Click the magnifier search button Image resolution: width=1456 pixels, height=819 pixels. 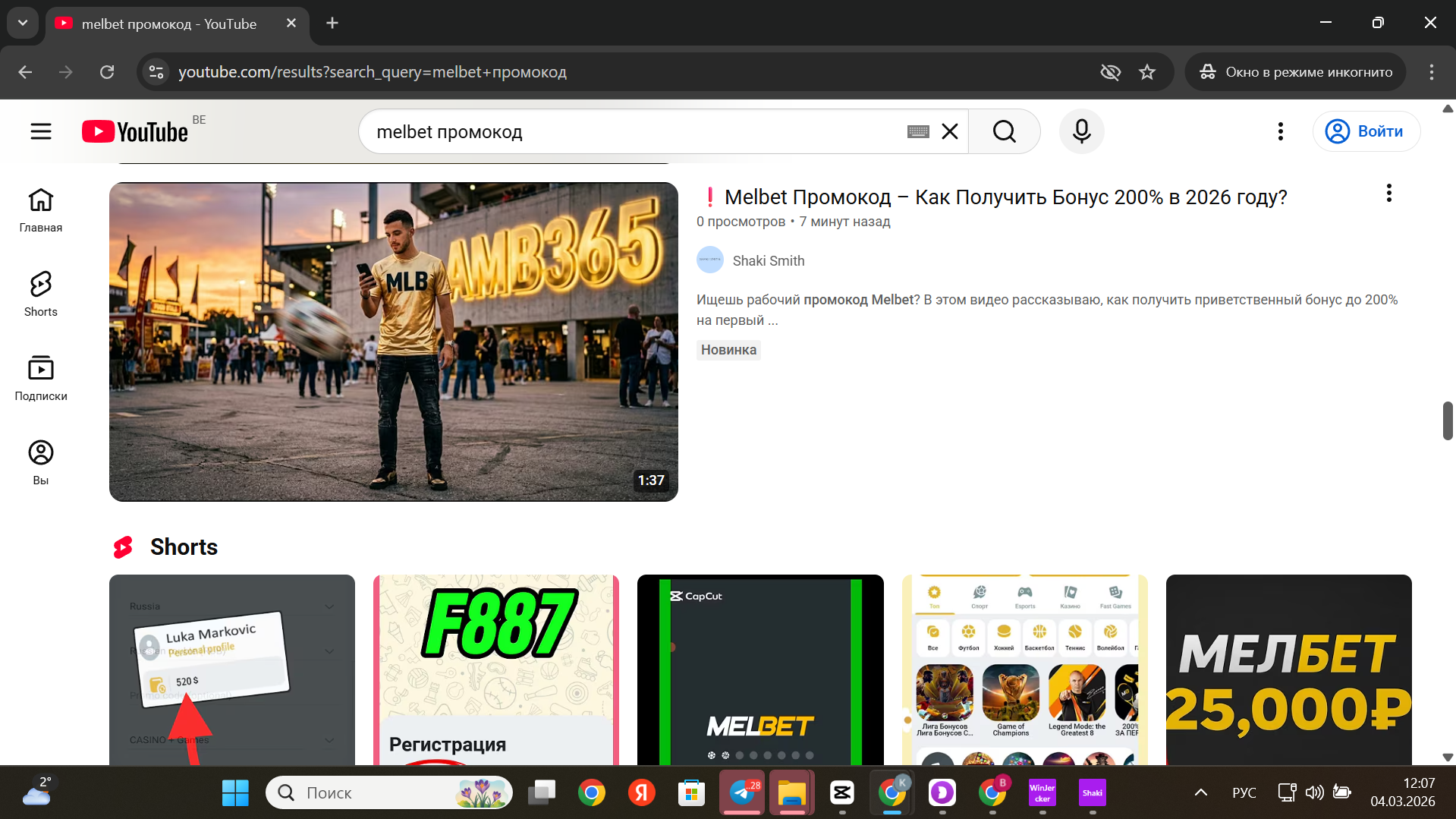pyautogui.click(x=1004, y=131)
